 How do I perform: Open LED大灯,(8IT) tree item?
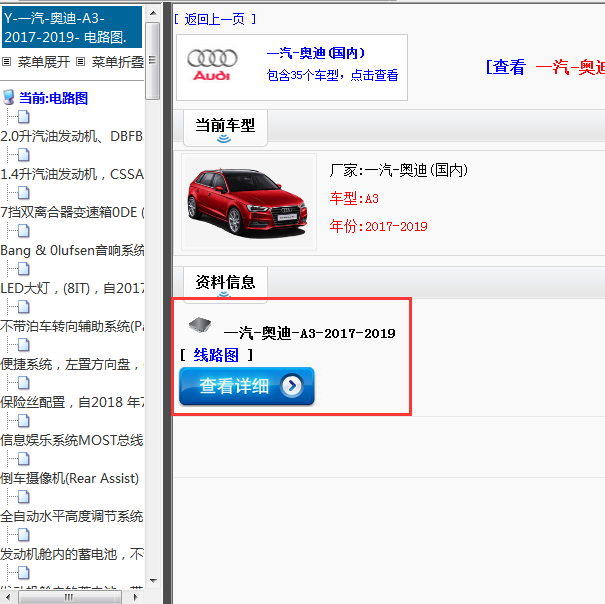pyautogui.click(x=72, y=288)
